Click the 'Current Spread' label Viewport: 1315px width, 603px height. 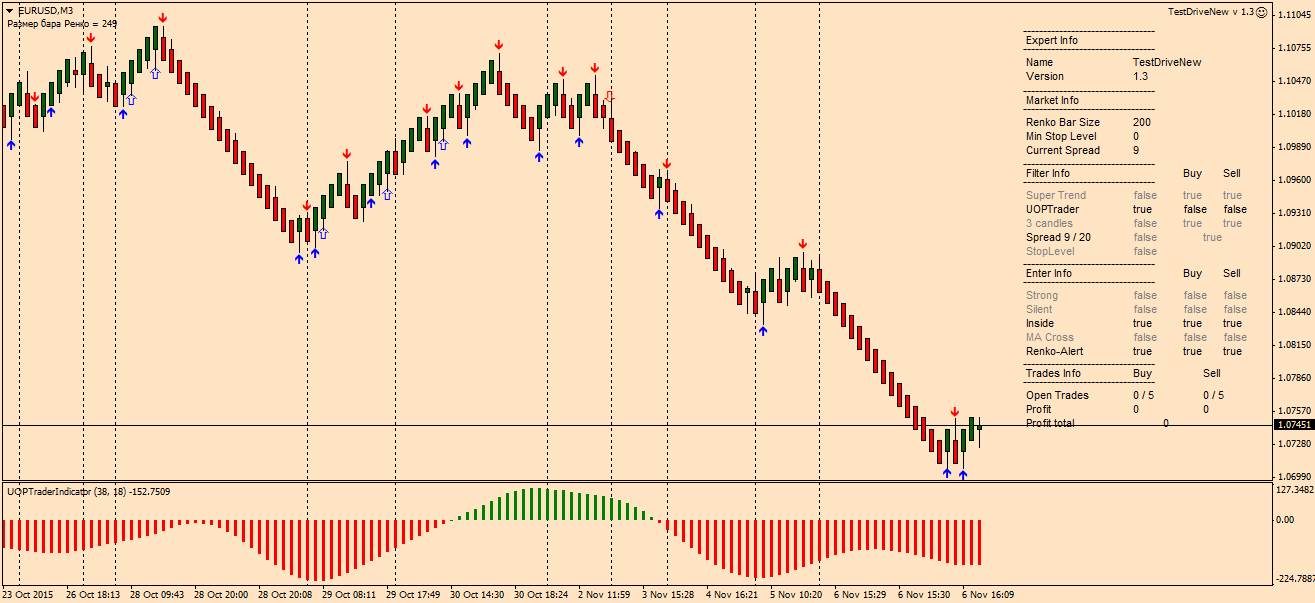[x=1063, y=150]
